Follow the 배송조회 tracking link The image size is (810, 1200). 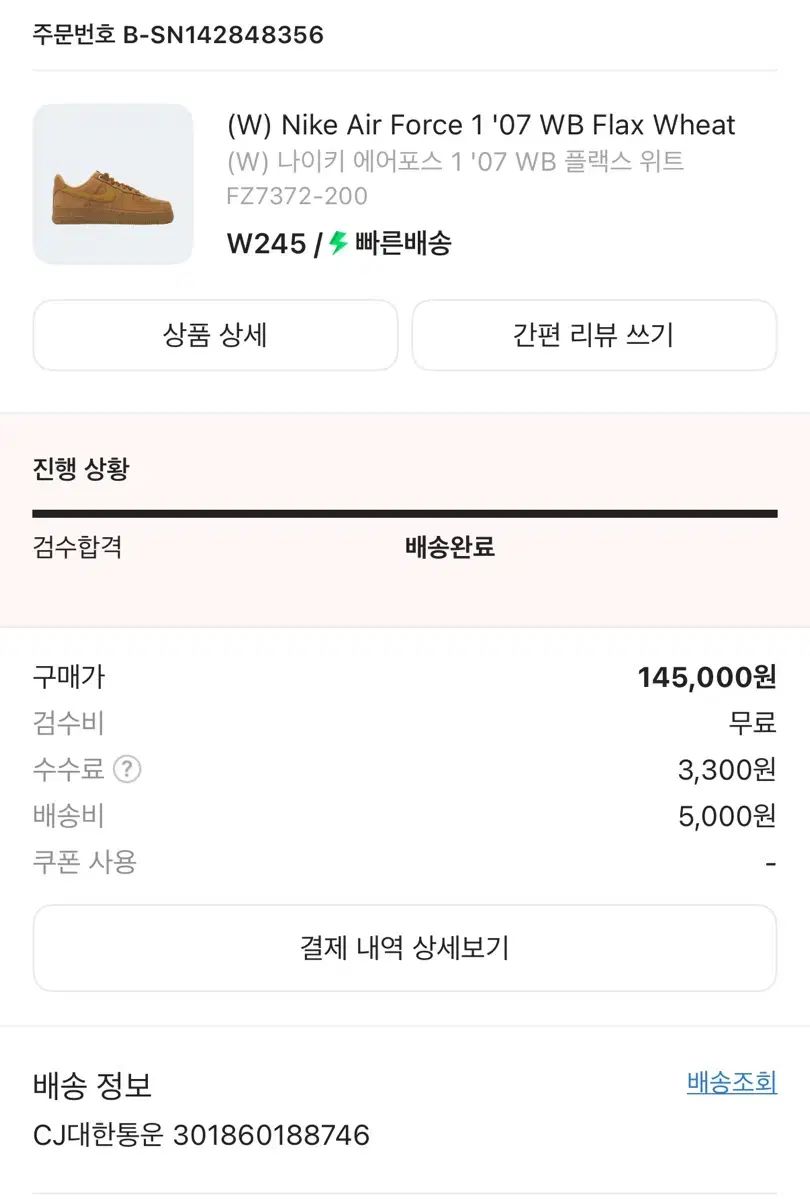(732, 1082)
